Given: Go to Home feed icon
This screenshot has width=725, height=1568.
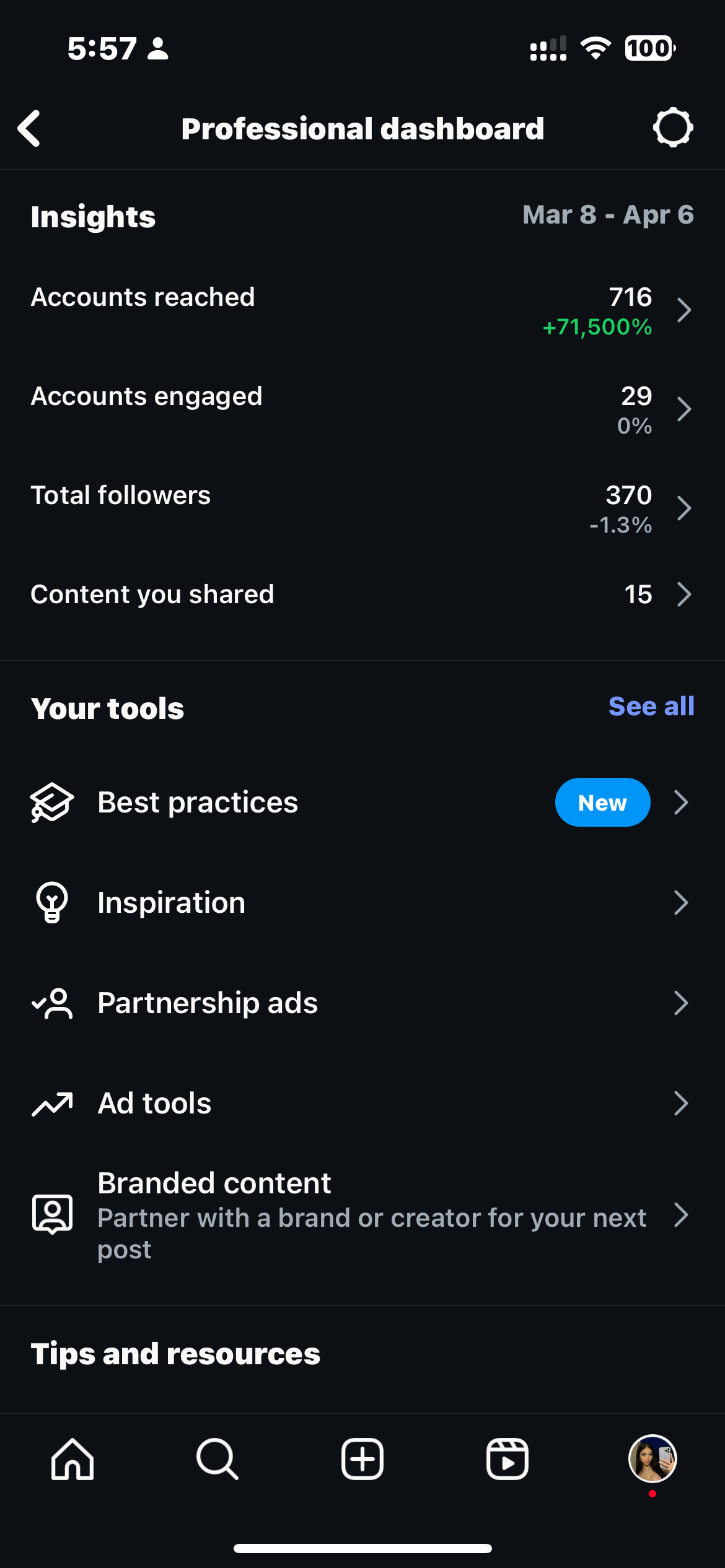Looking at the screenshot, I should [72, 1459].
